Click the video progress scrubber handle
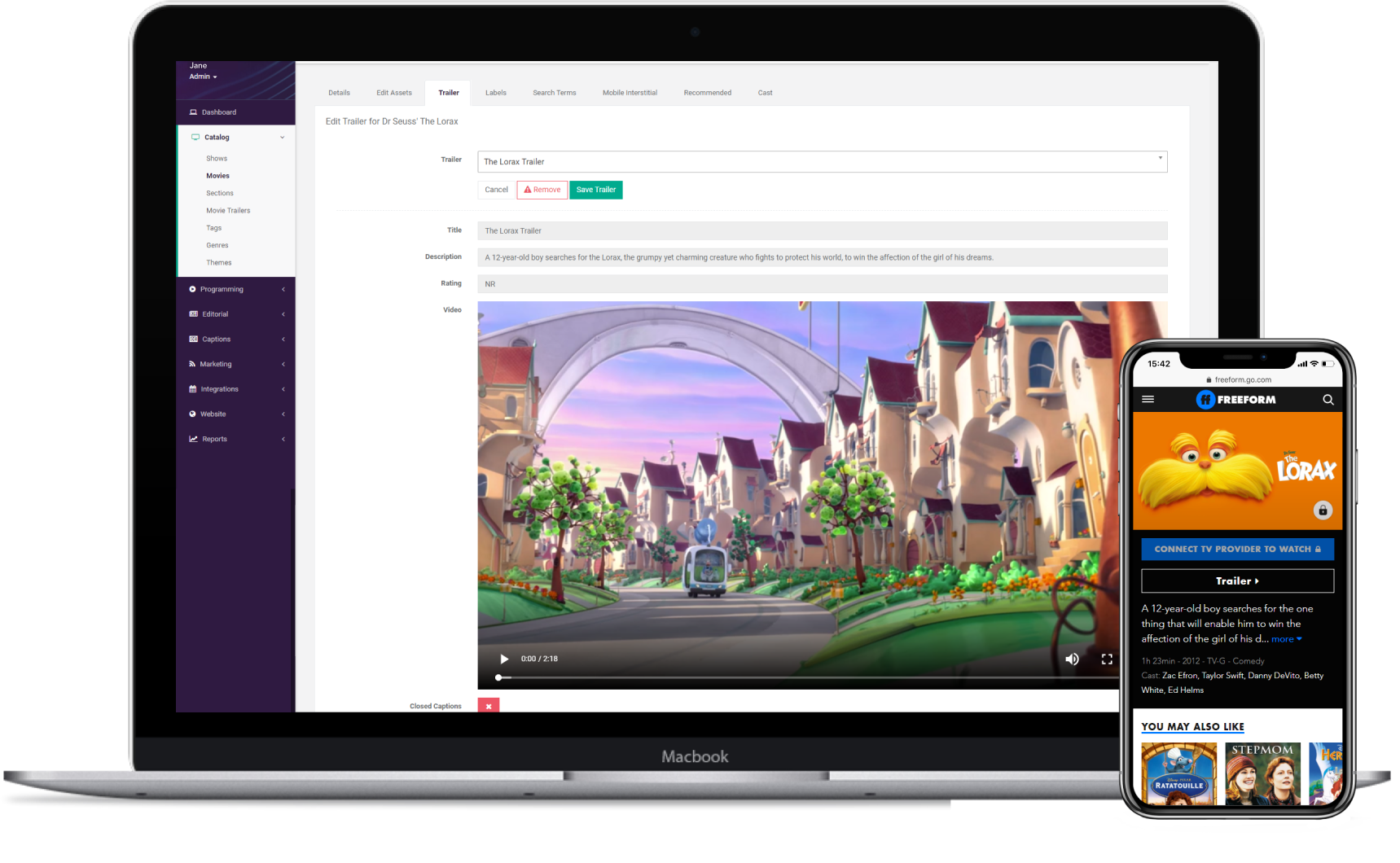 [x=498, y=677]
